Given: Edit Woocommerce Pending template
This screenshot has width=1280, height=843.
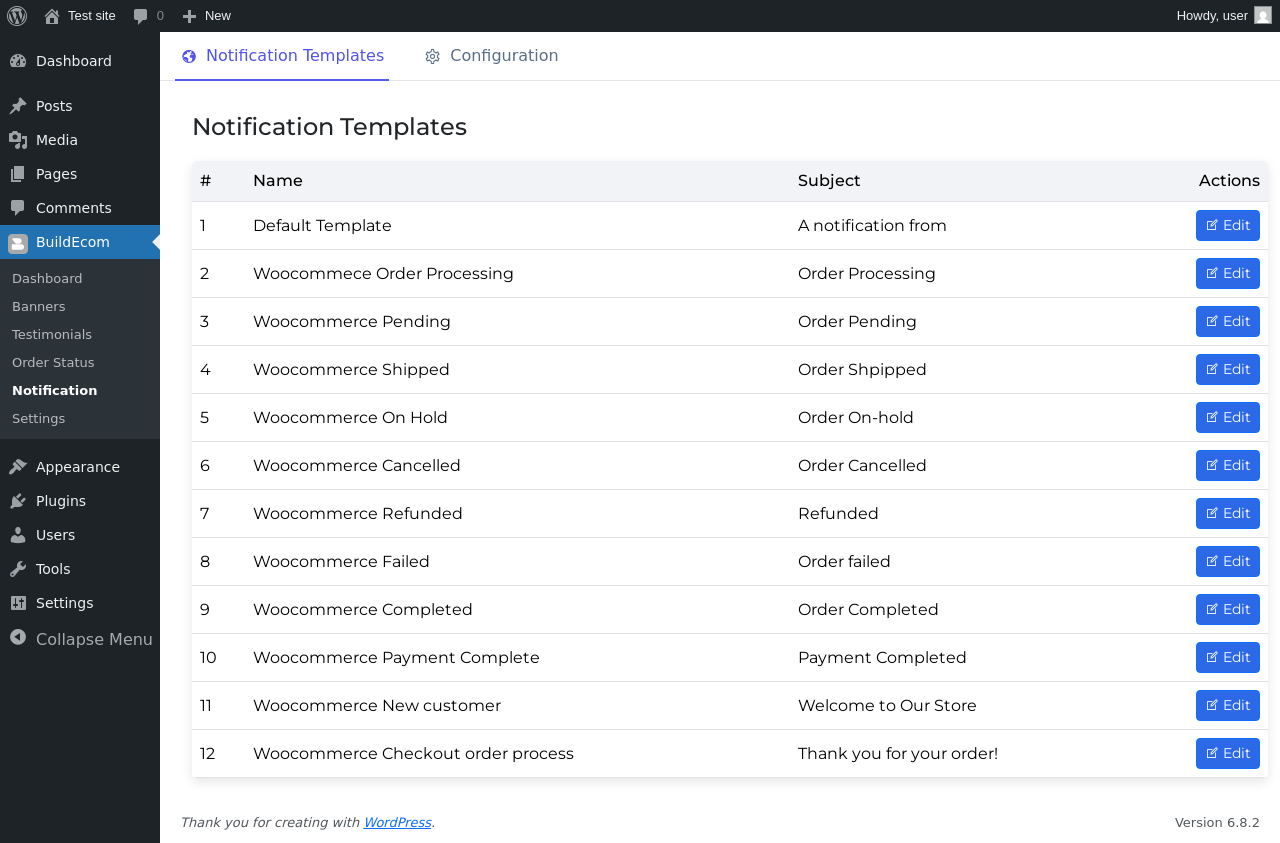Looking at the screenshot, I should click(1228, 321).
